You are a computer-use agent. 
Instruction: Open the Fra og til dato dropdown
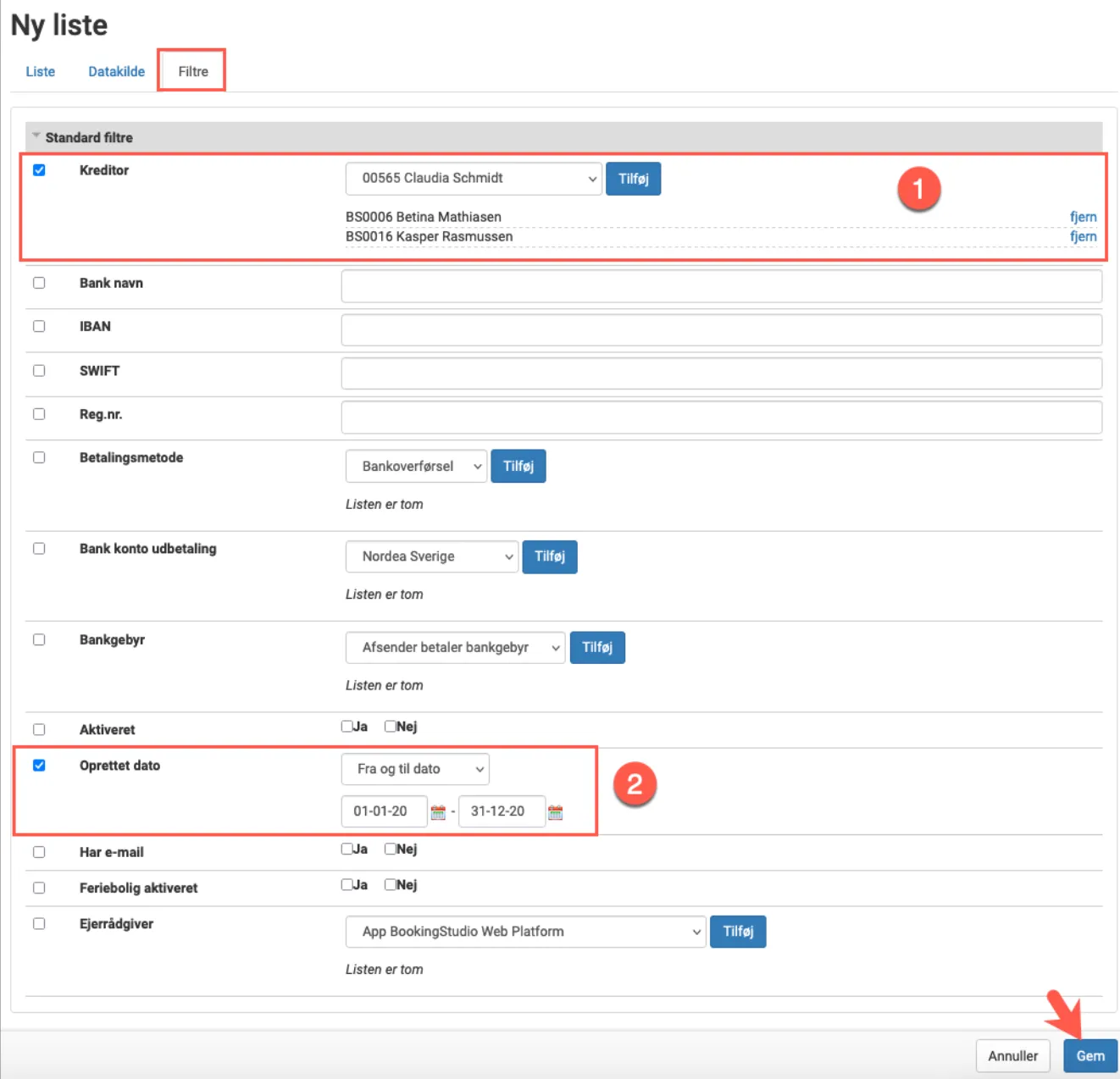[x=415, y=769]
